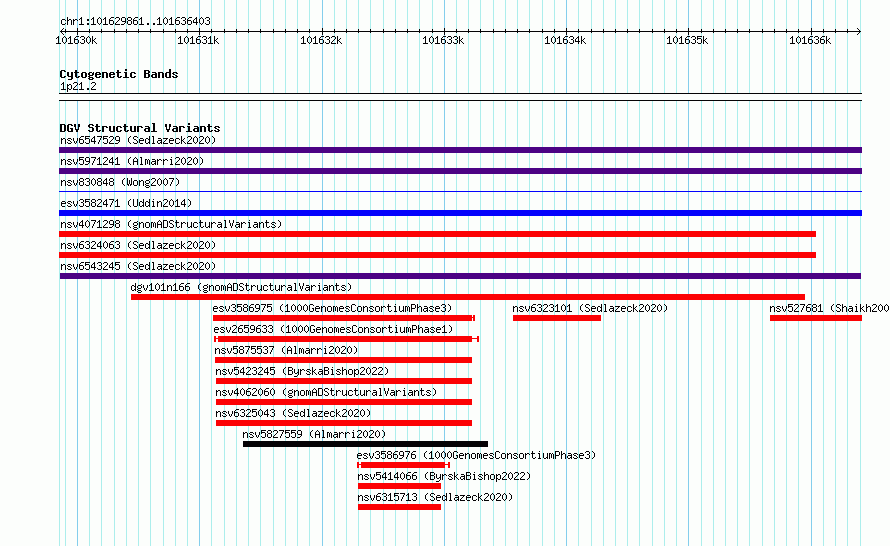Click the 101631k ruler mark

point(198,40)
